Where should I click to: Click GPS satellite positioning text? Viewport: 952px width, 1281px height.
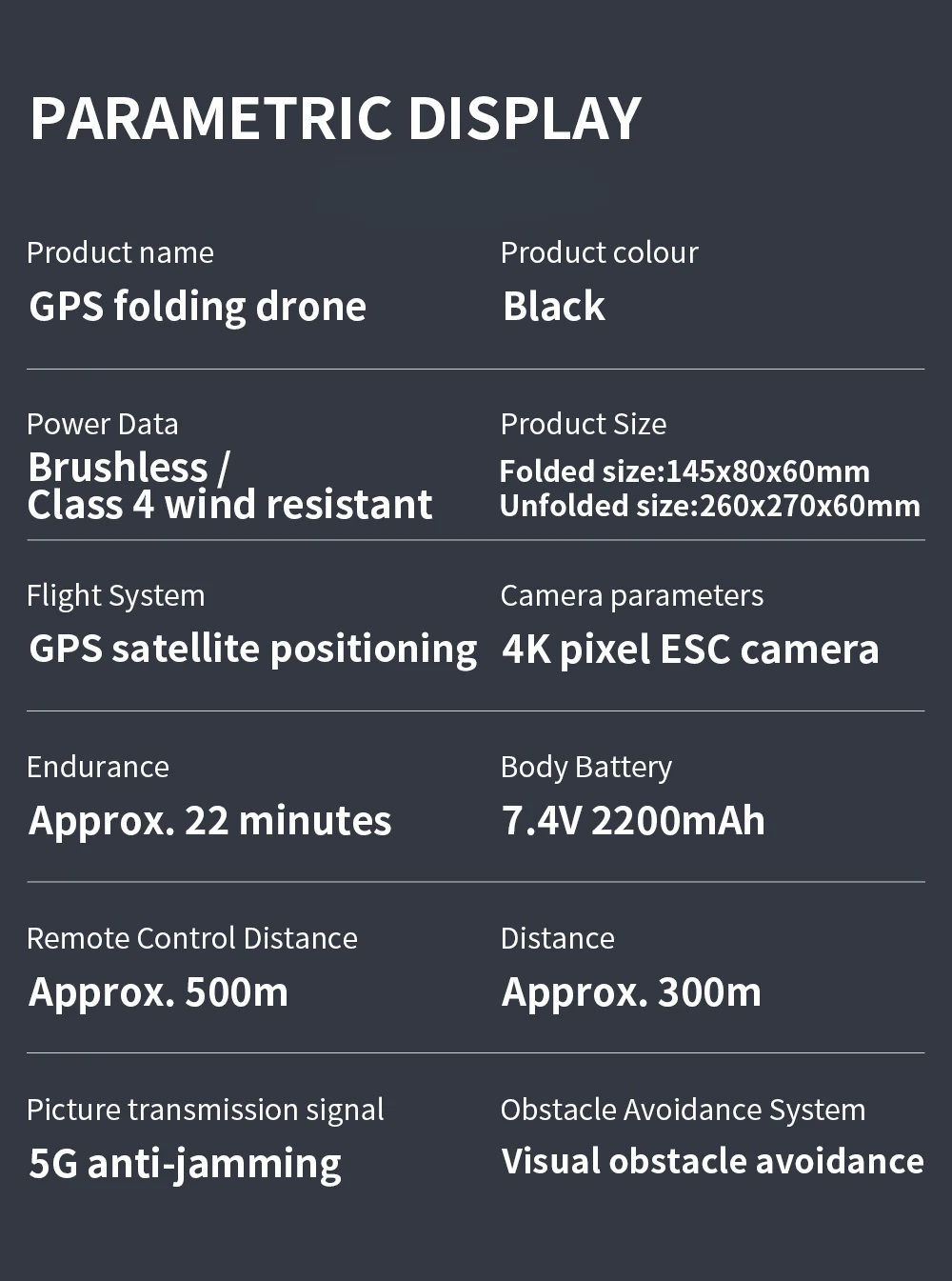coord(252,651)
